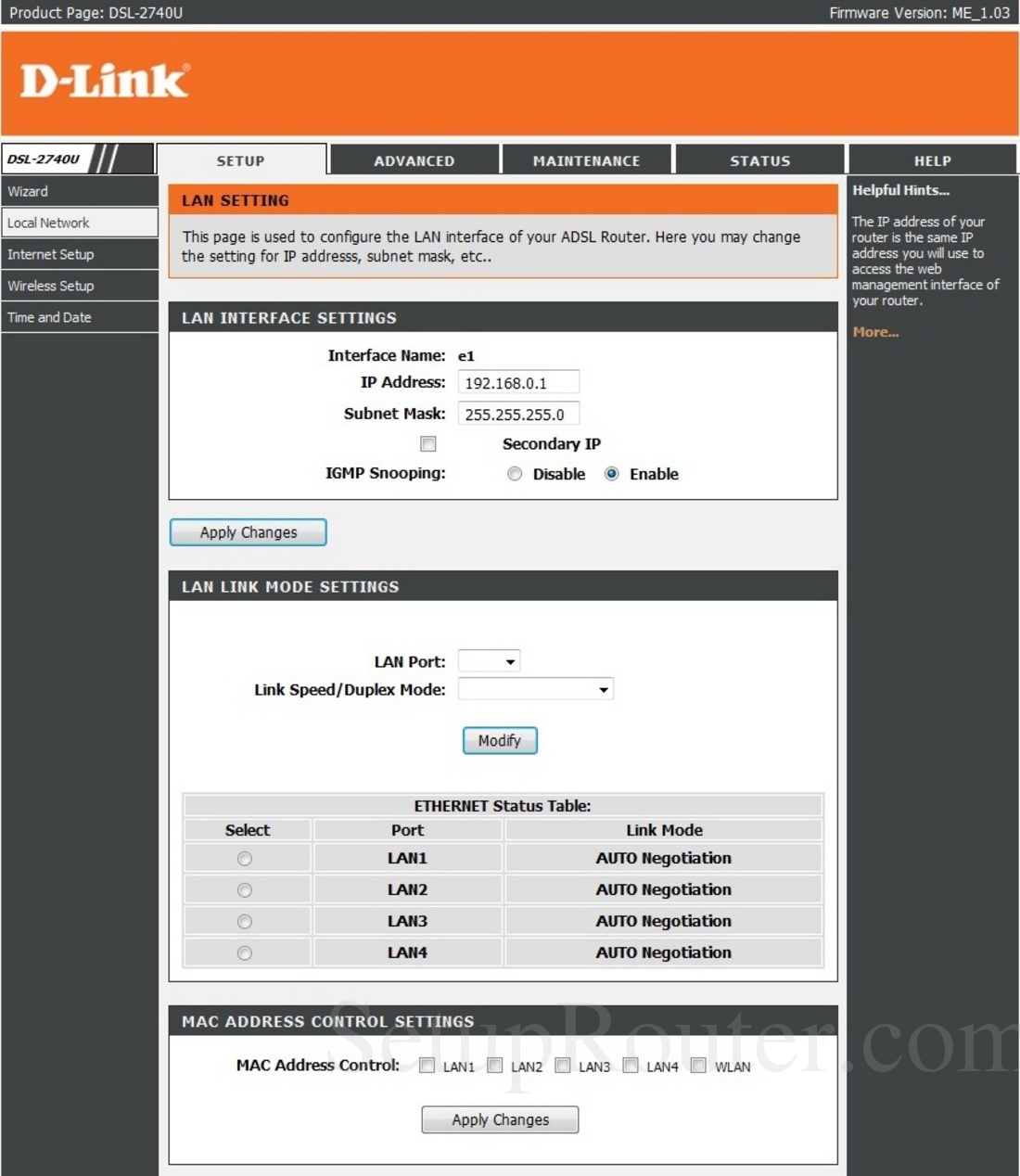Open Time and Date settings
This screenshot has width=1020, height=1176.
coord(79,317)
